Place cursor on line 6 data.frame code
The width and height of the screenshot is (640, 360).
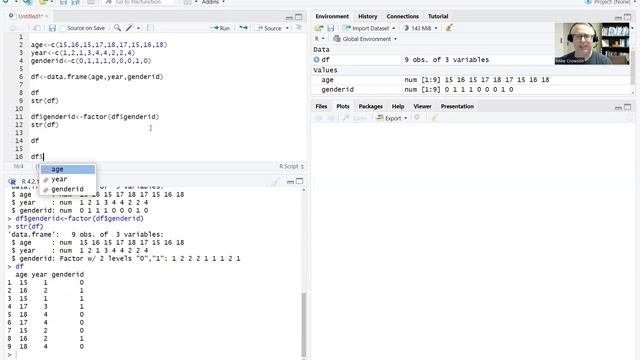(97, 77)
